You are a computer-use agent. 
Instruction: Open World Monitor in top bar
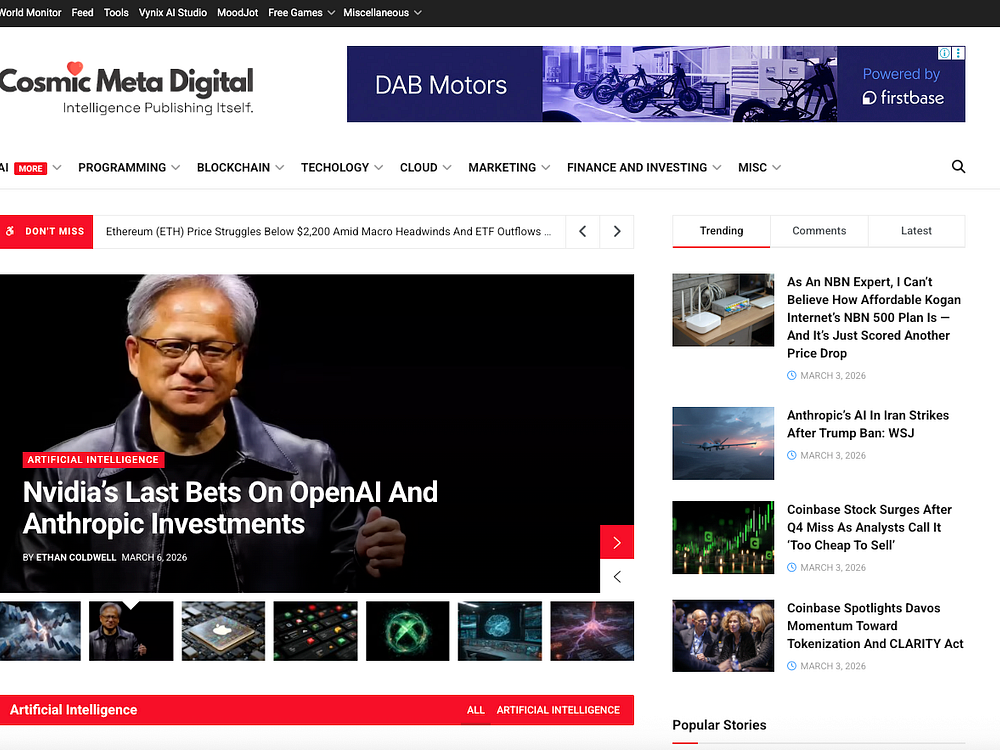31,13
